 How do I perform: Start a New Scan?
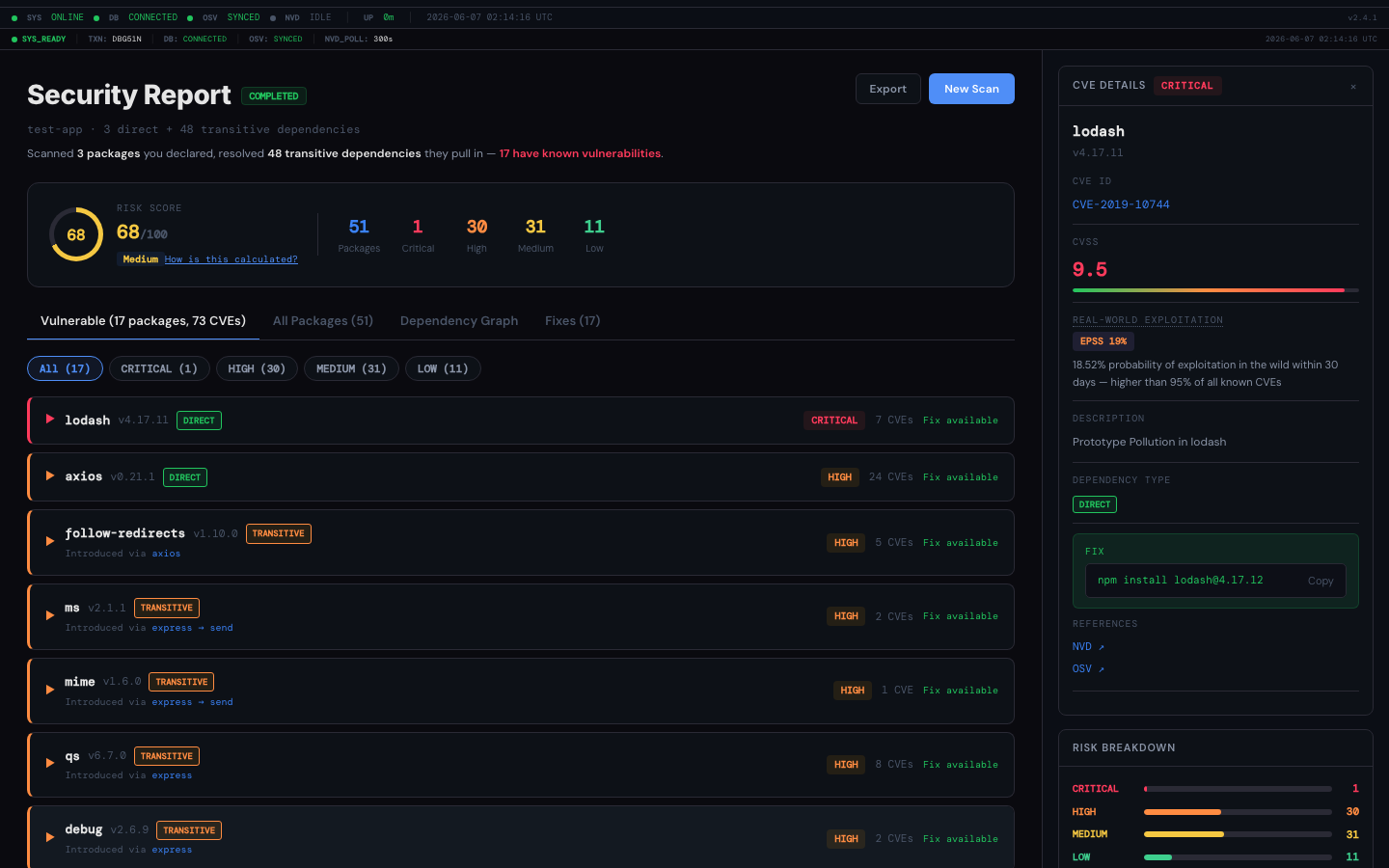(971, 89)
